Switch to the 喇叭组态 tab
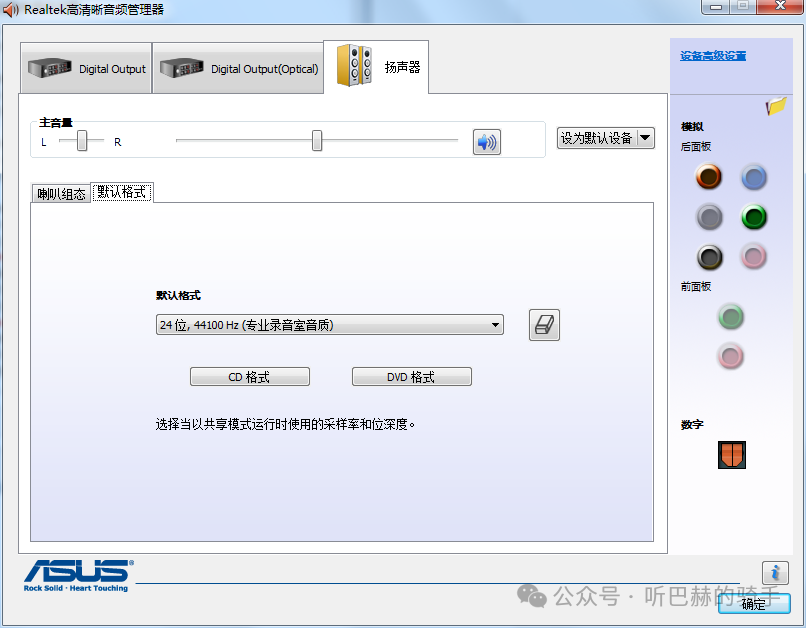The width and height of the screenshot is (806, 628). click(61, 193)
